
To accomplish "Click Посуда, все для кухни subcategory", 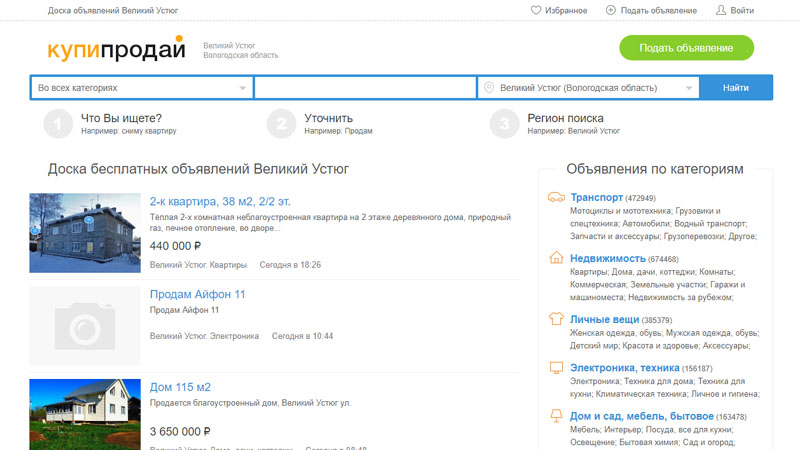I will (688, 430).
